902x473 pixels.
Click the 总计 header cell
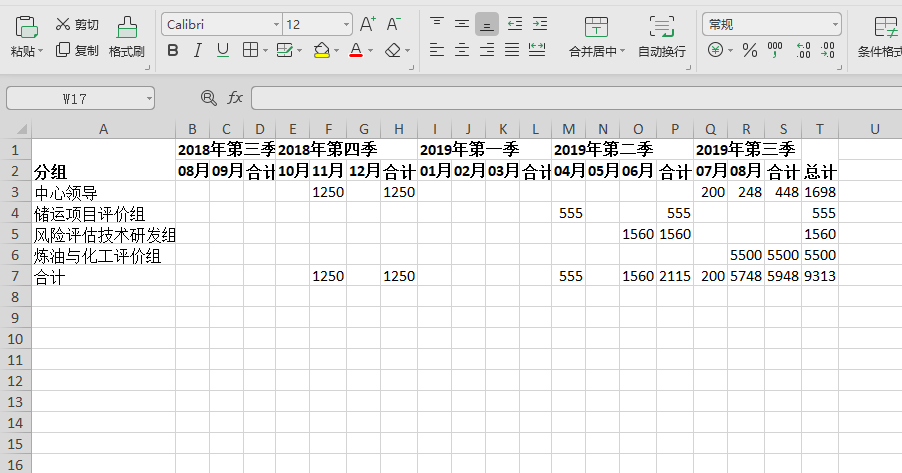point(820,171)
